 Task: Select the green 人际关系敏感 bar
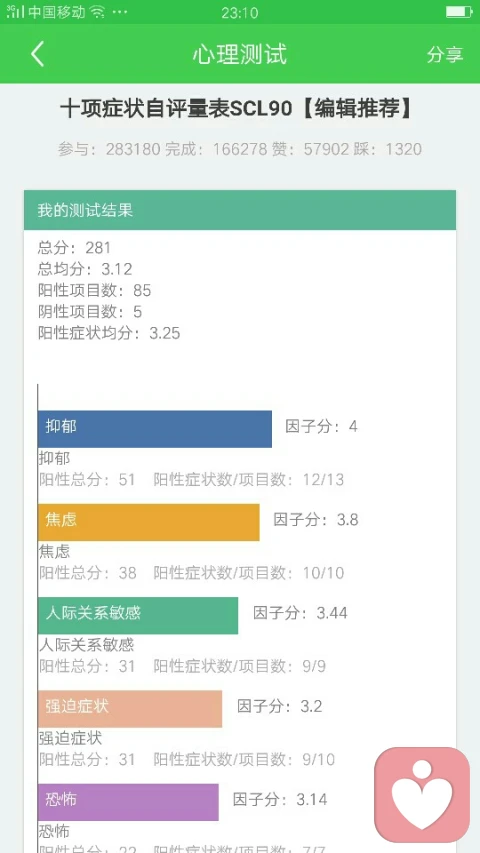(x=138, y=615)
